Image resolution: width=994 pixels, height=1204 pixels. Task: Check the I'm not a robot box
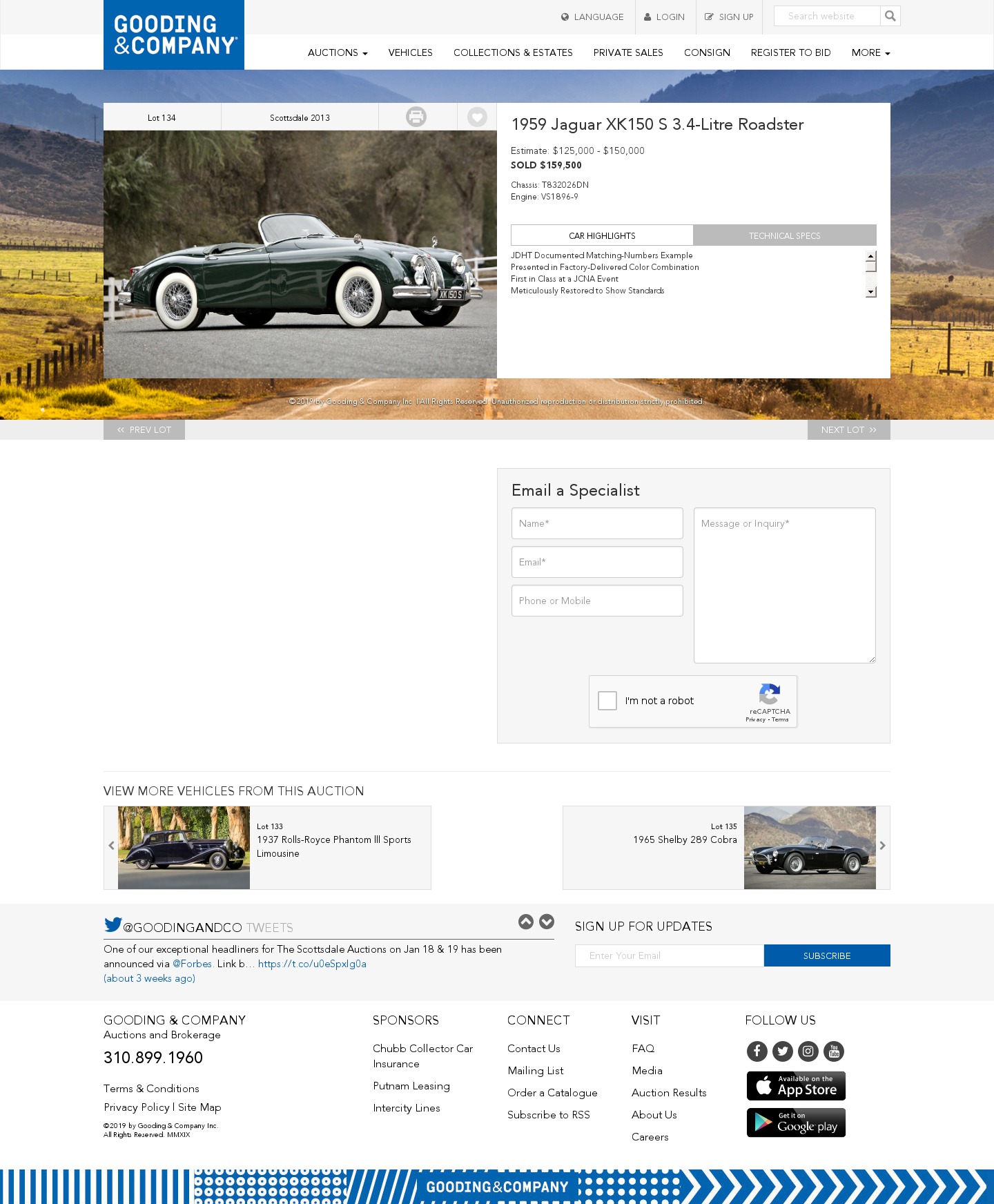point(607,701)
